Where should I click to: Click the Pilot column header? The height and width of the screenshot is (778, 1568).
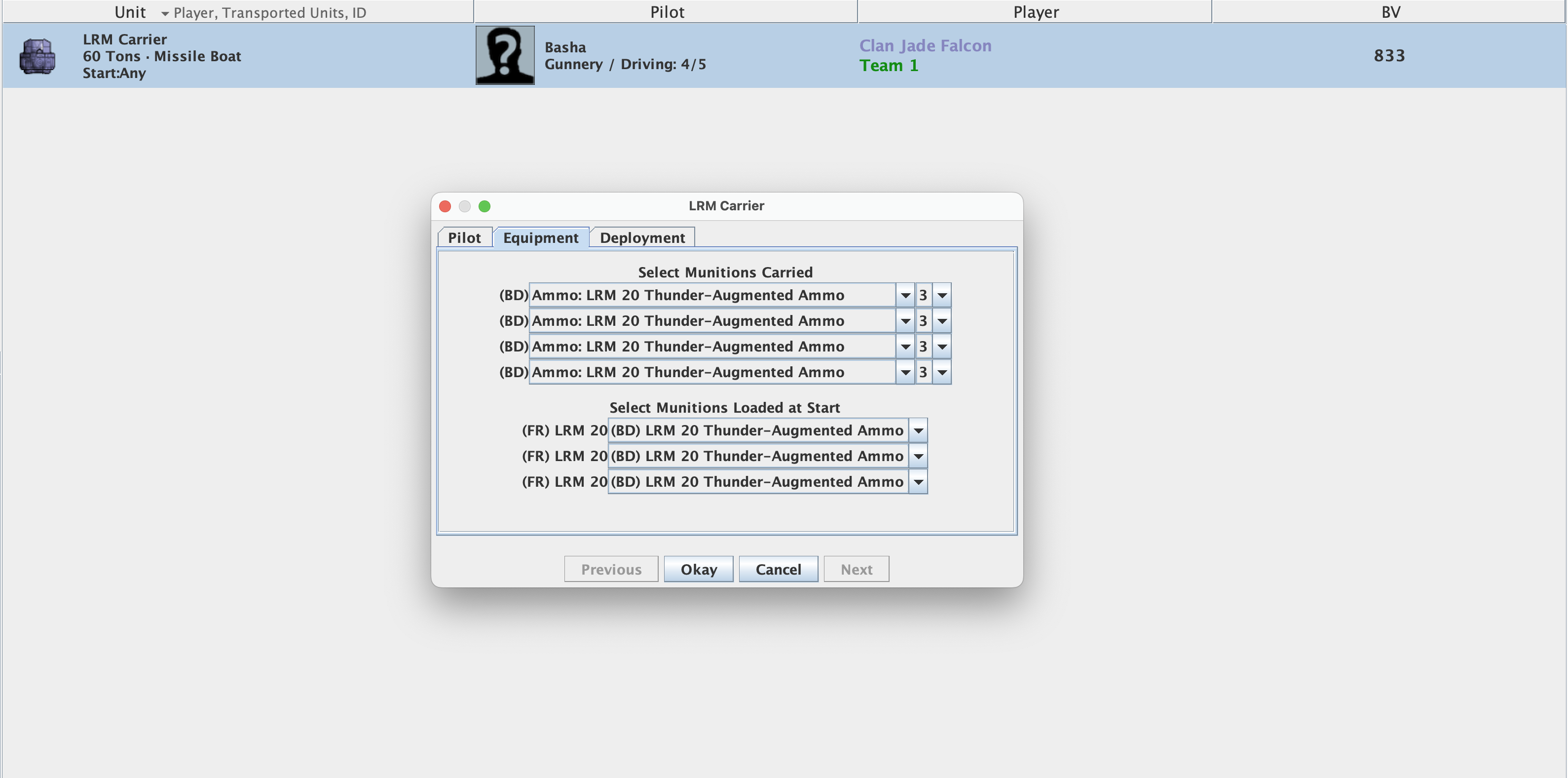click(666, 11)
